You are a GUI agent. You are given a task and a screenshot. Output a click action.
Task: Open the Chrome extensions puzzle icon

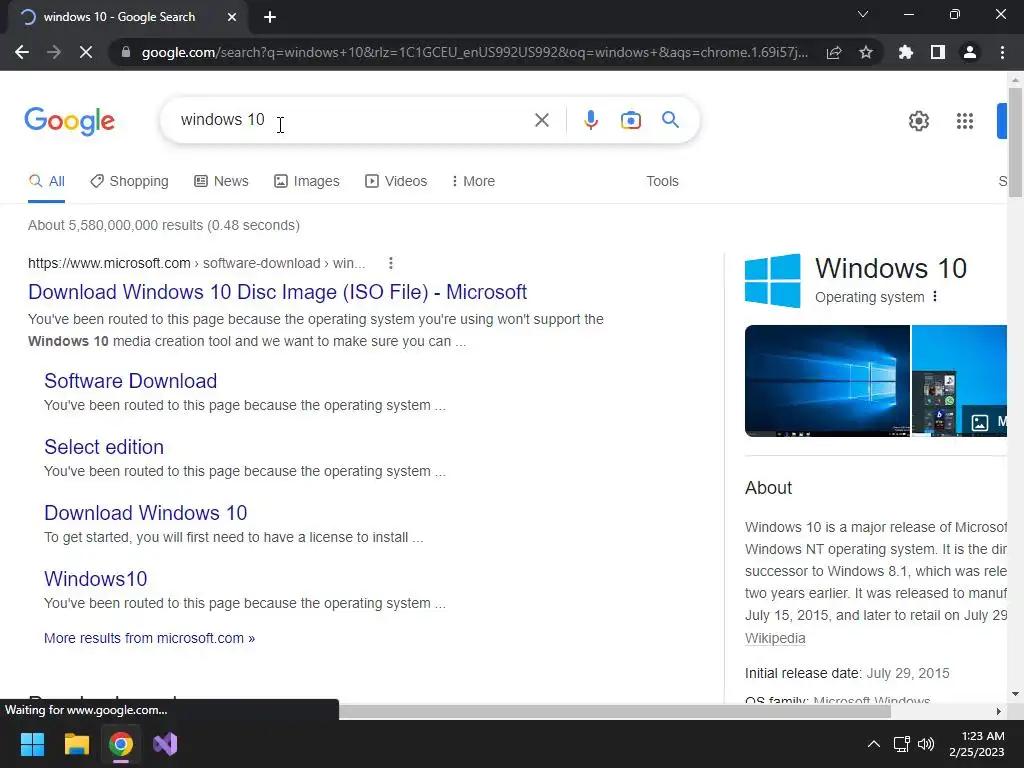(x=906, y=52)
